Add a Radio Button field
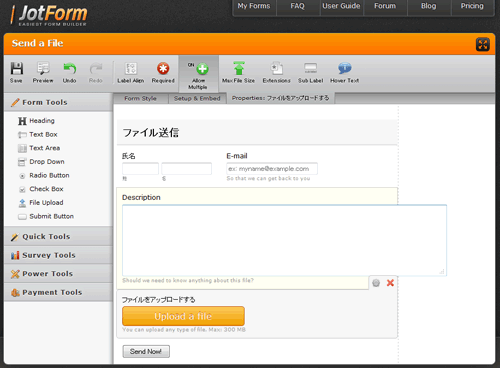 coord(44,175)
